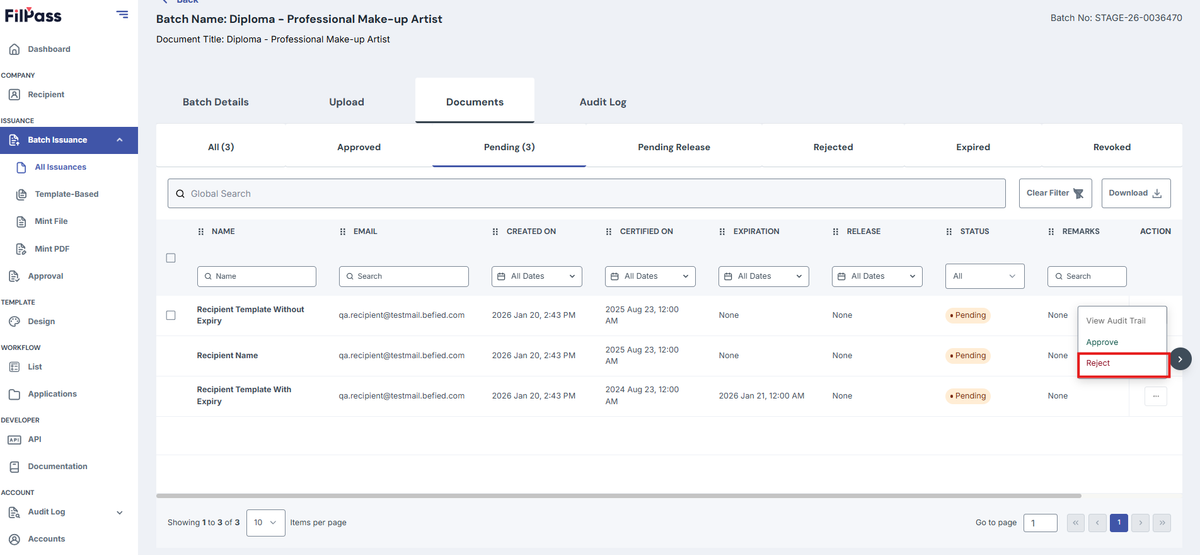Show Revoked documents tab

click(x=1112, y=147)
